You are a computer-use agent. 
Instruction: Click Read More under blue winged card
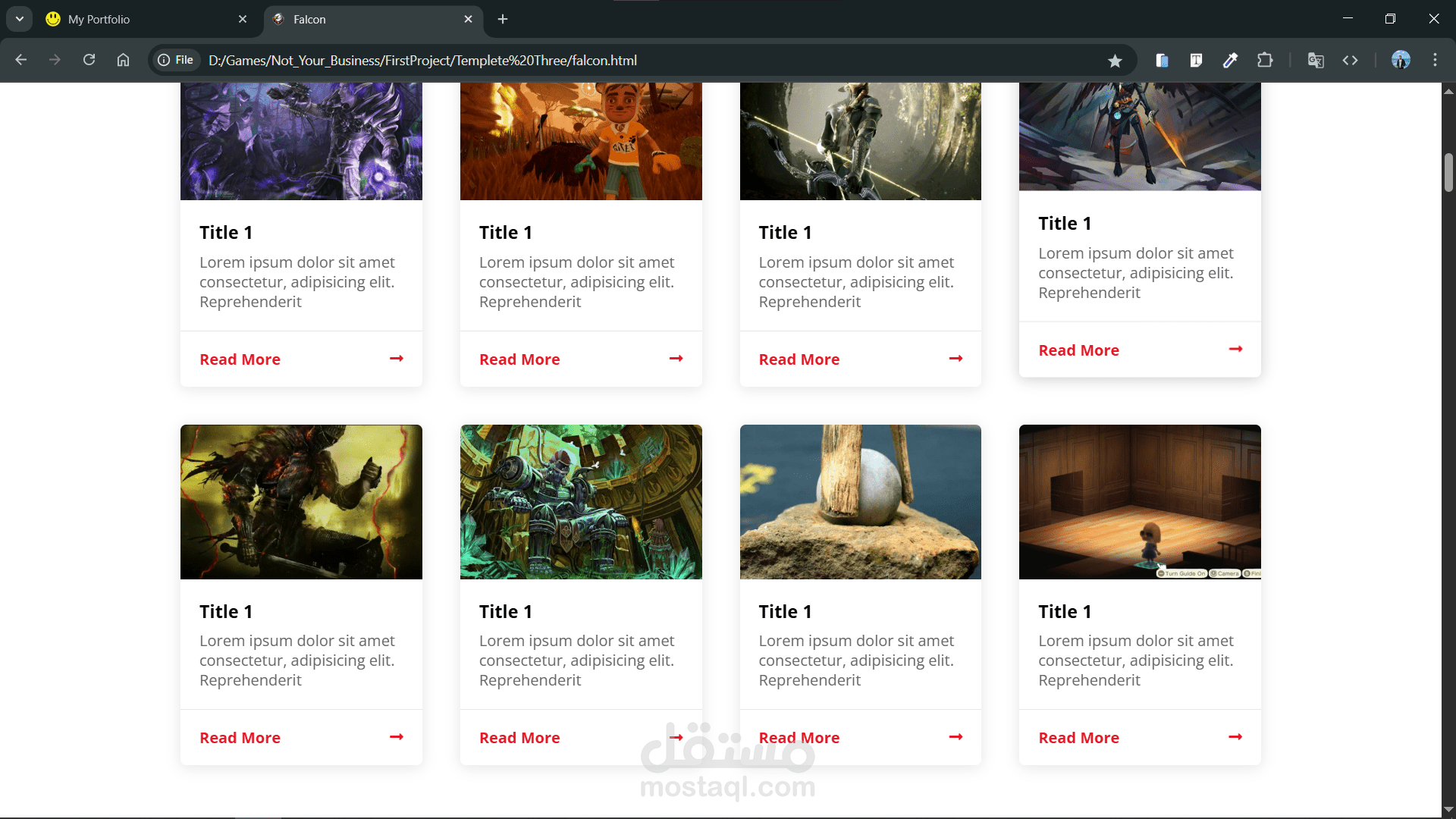tap(1078, 350)
